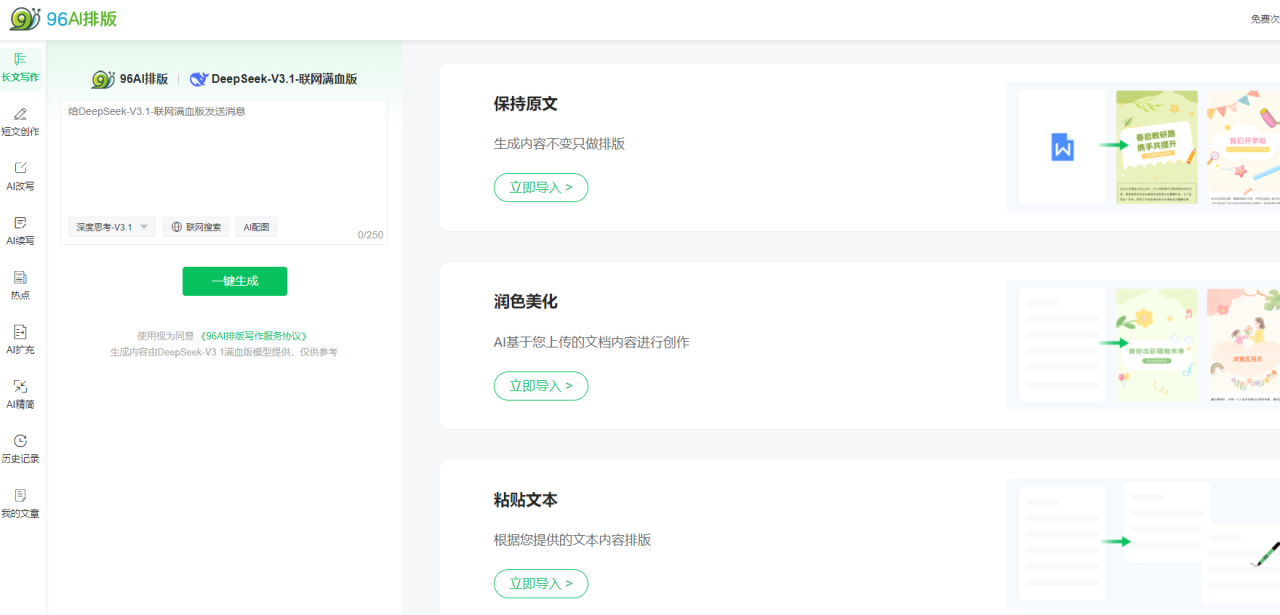This screenshot has height=615, width=1280.
Task: Select the 短文创作 pencil icon
Action: (x=20, y=114)
